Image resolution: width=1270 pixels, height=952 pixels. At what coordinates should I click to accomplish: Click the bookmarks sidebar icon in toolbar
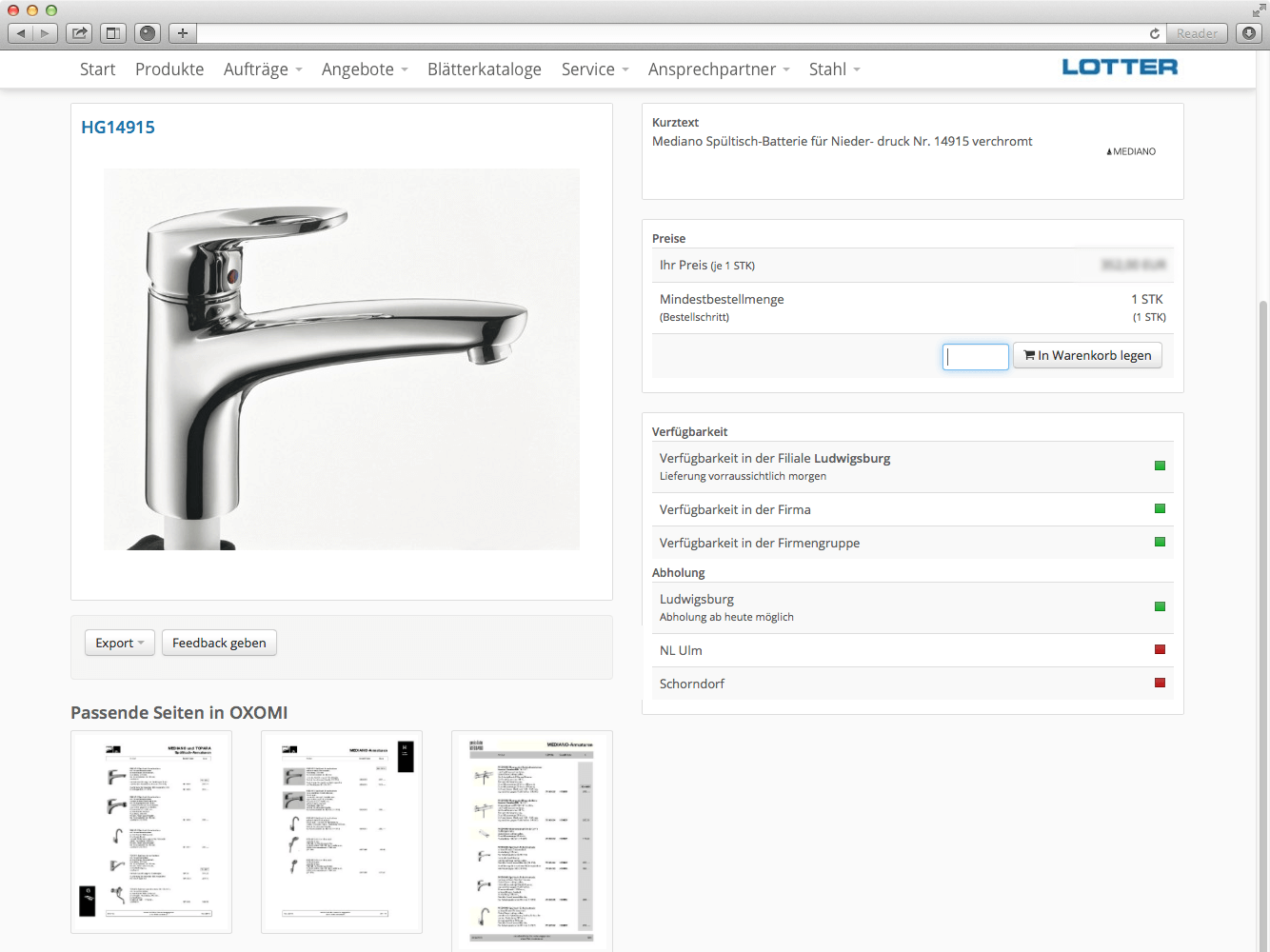pyautogui.click(x=112, y=33)
